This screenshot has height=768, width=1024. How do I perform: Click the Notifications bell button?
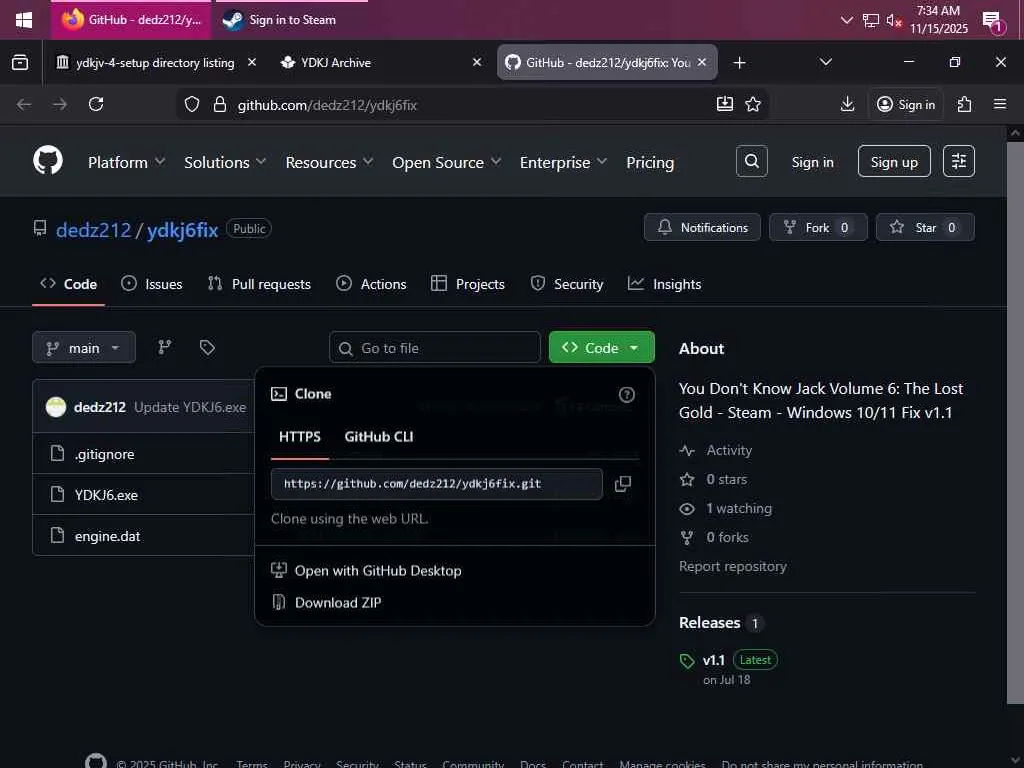(x=702, y=227)
